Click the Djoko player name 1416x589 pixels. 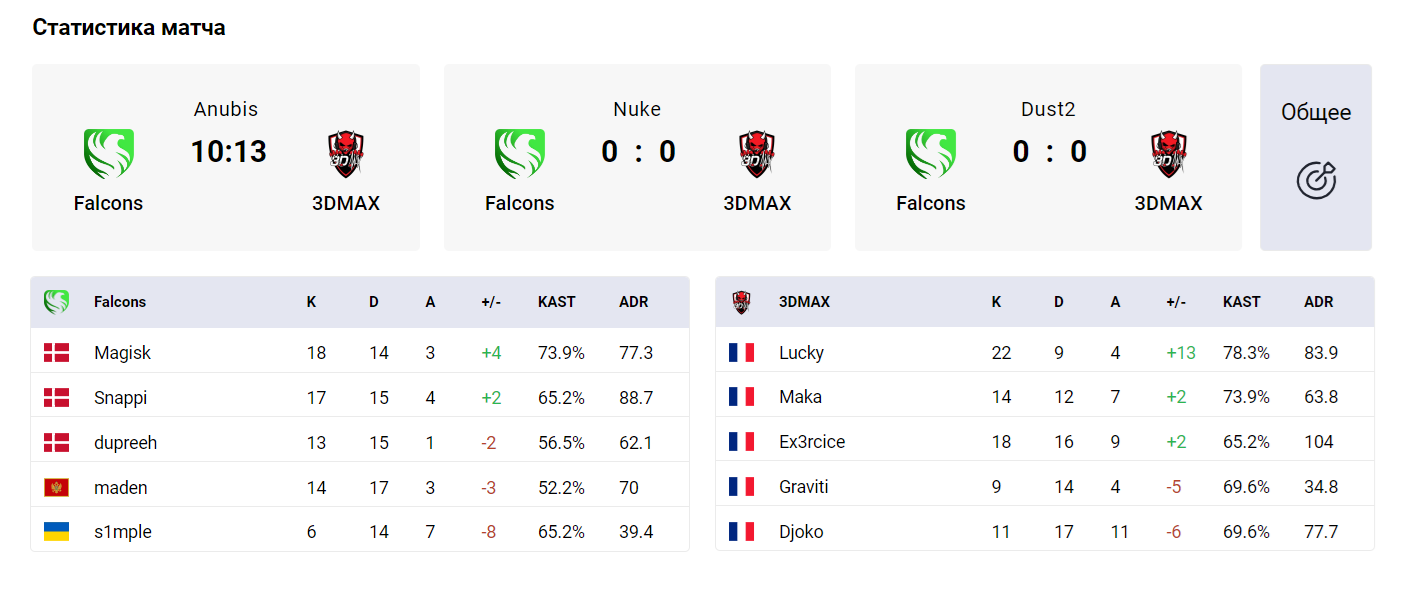point(801,532)
